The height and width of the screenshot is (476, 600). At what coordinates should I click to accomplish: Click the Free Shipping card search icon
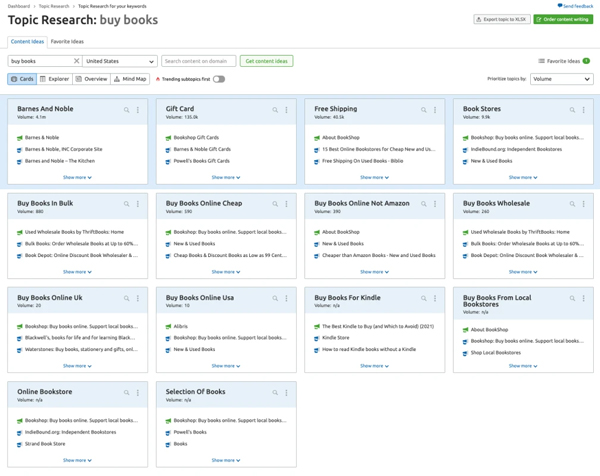pyautogui.click(x=424, y=110)
